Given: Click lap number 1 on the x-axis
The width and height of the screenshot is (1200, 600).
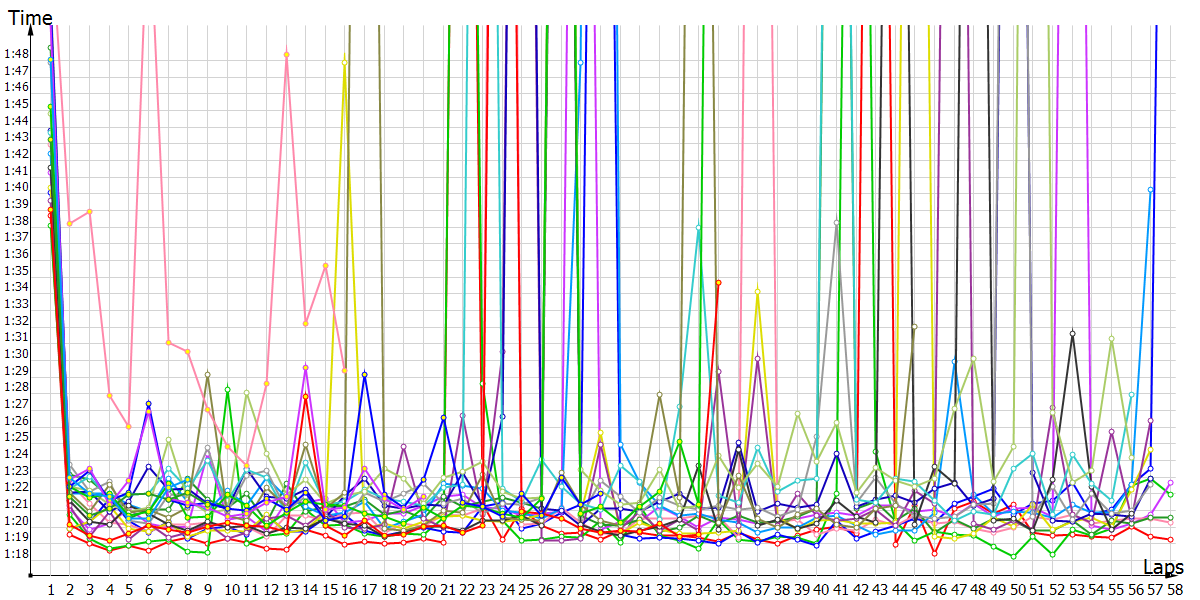Looking at the screenshot, I should 51,591.
